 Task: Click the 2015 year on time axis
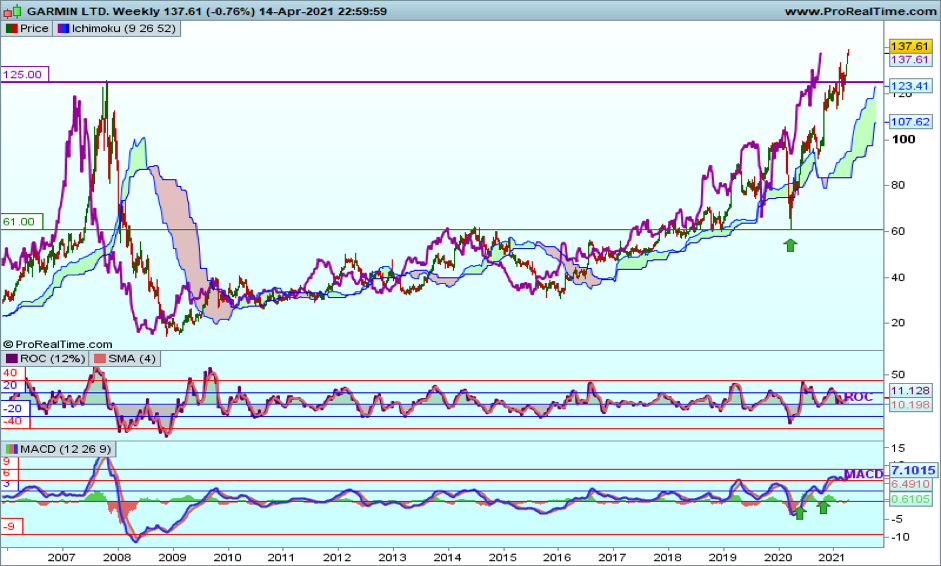[502, 558]
